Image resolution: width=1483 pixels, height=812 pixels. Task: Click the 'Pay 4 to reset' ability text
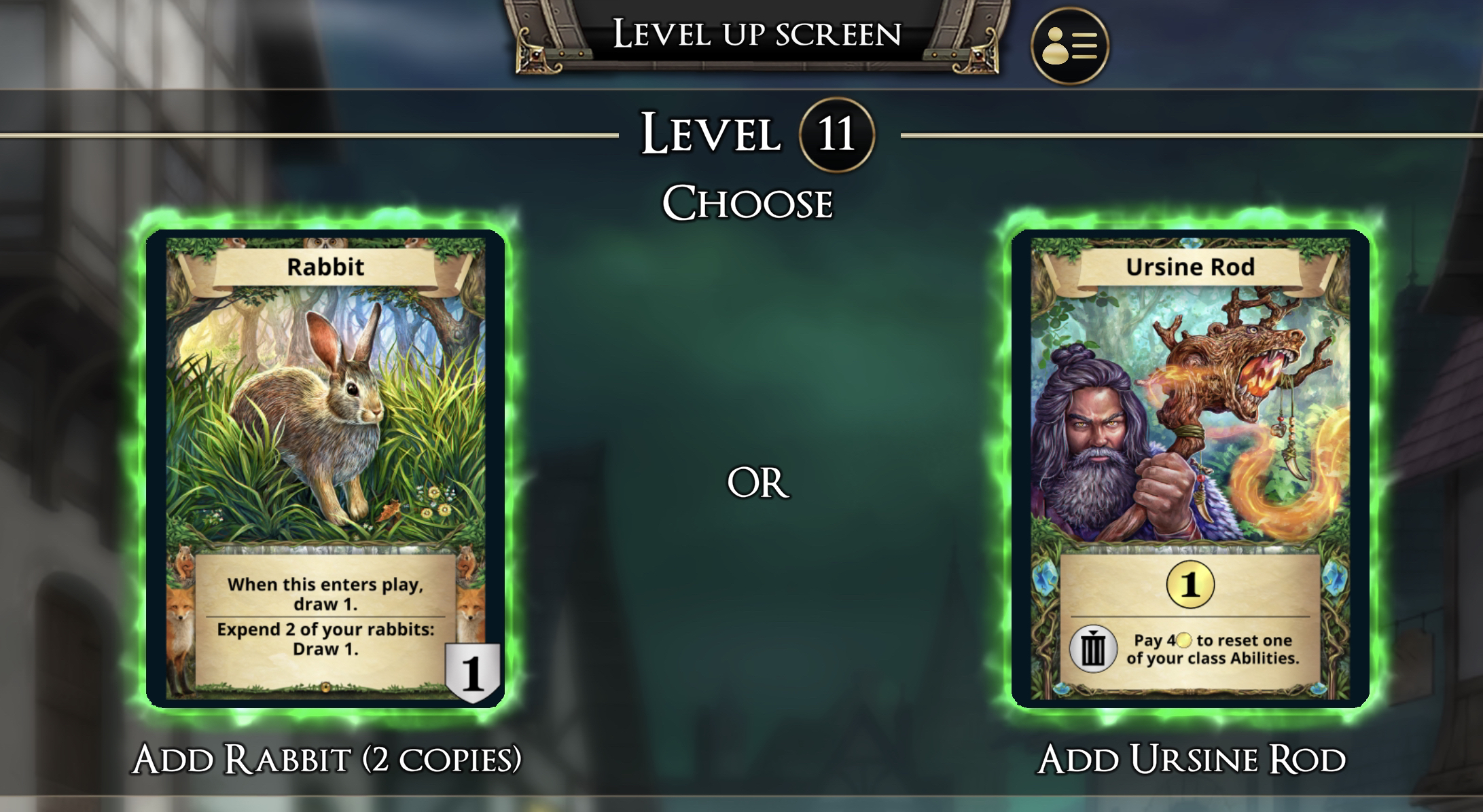(1213, 649)
